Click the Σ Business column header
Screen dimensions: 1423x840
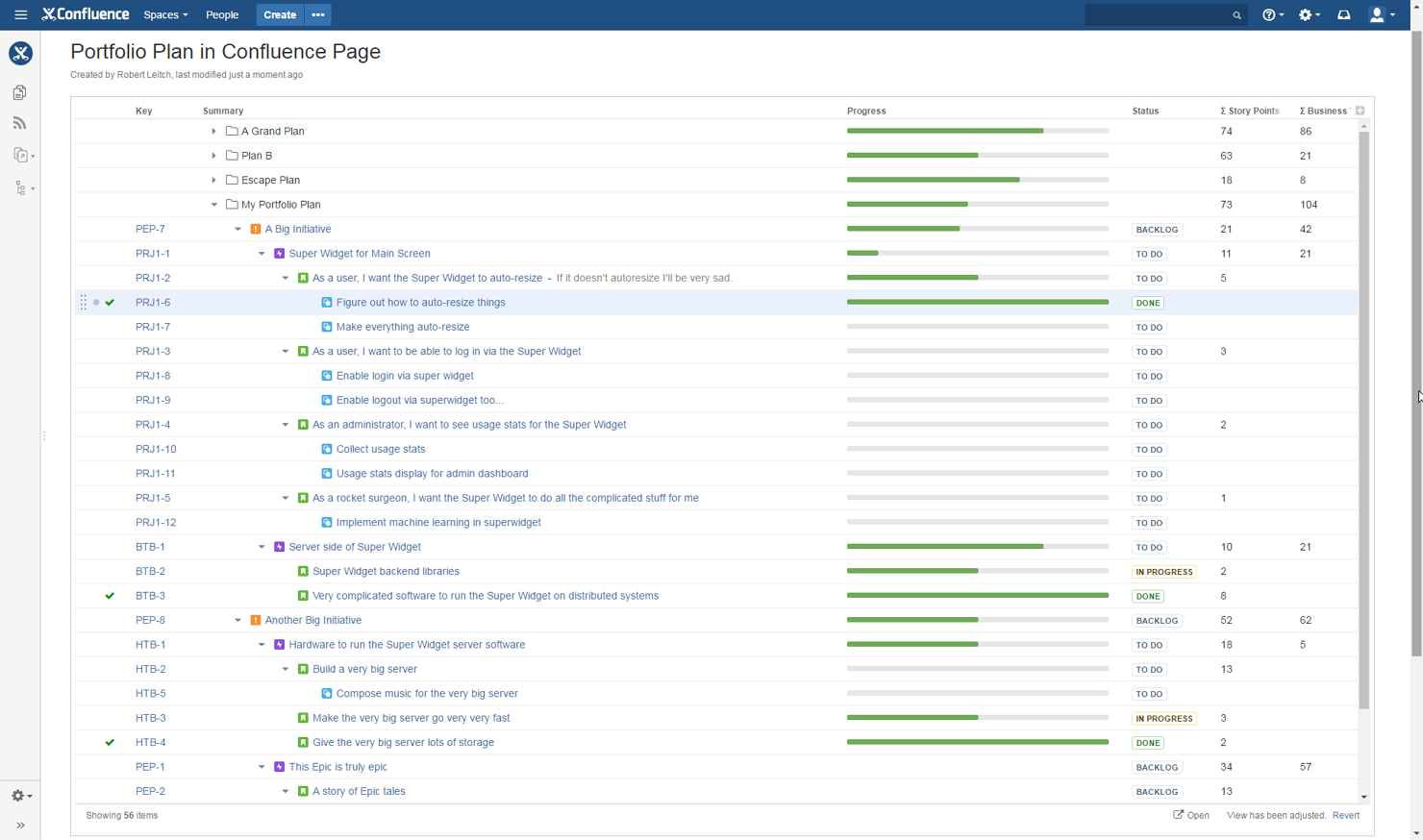click(1324, 111)
